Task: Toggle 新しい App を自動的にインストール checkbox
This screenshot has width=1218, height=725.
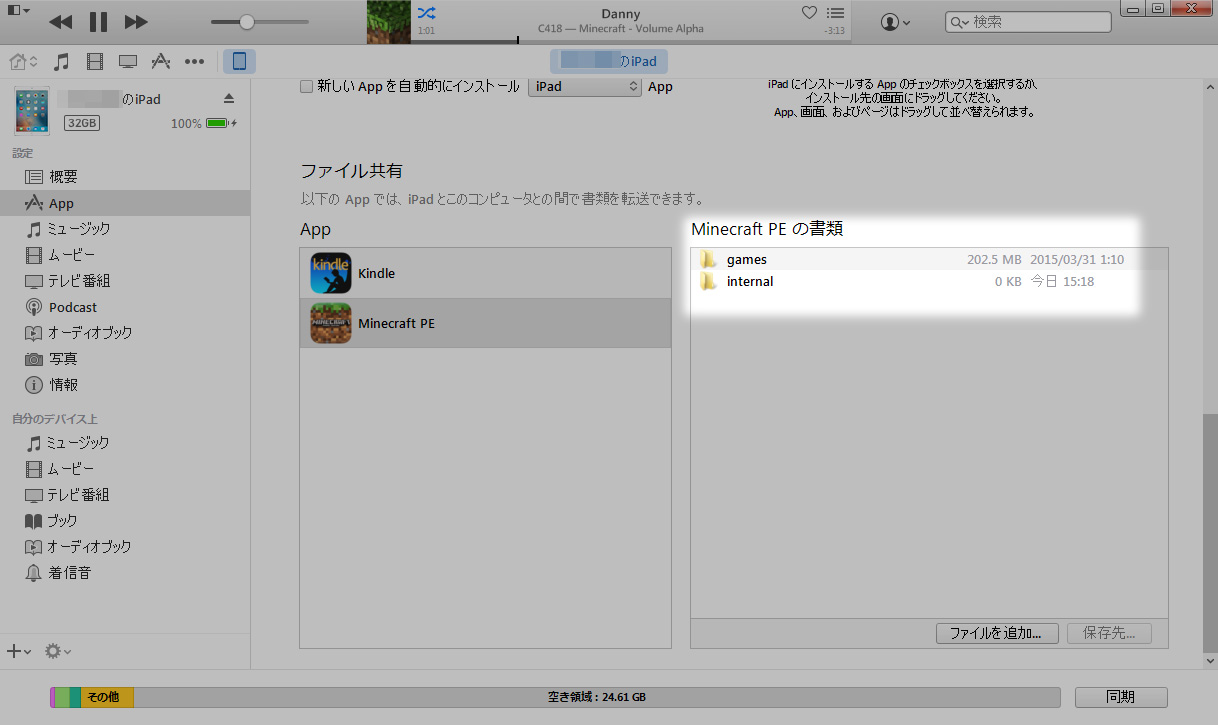Action: [x=307, y=87]
